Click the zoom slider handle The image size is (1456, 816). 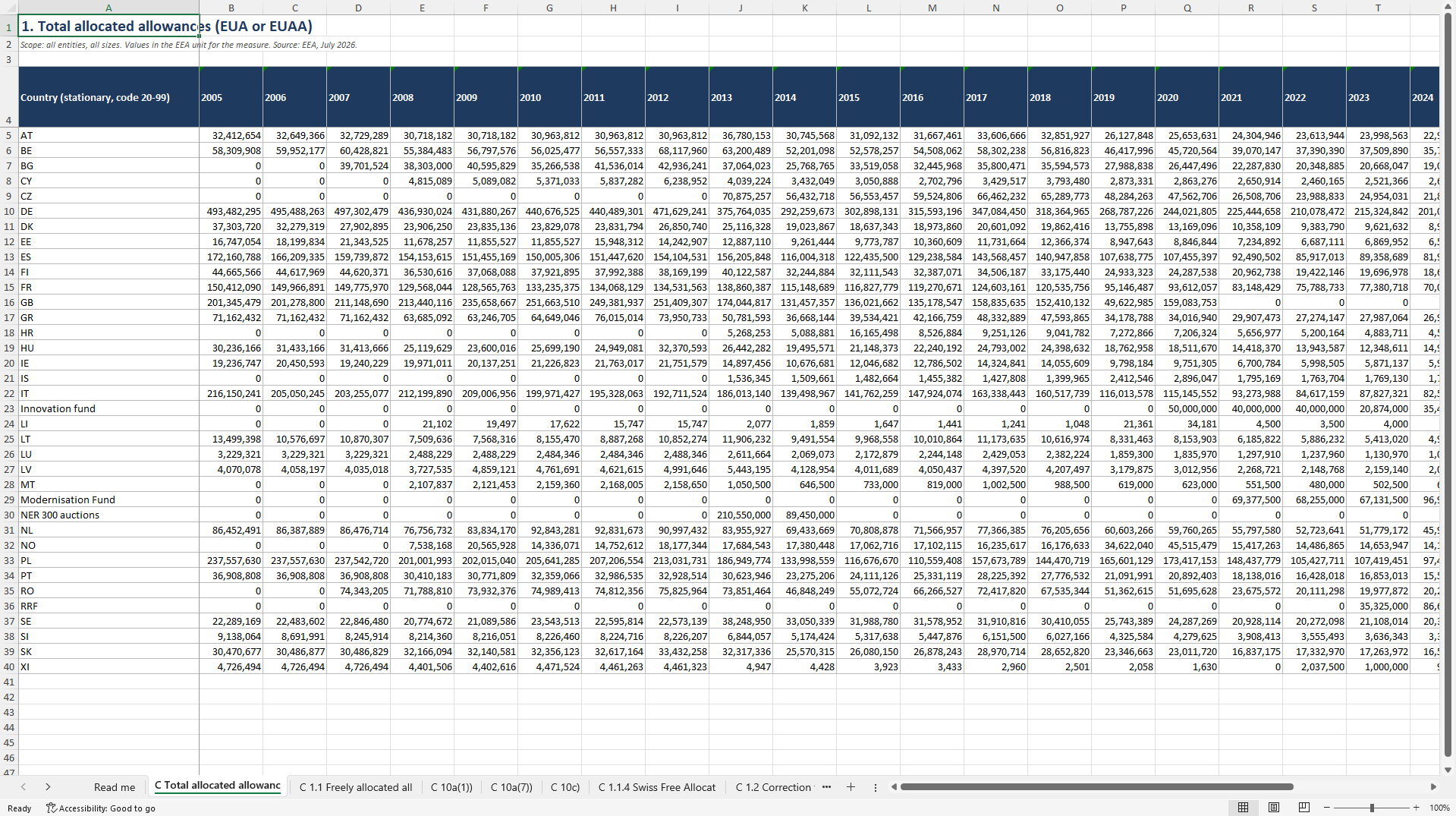coord(1371,808)
